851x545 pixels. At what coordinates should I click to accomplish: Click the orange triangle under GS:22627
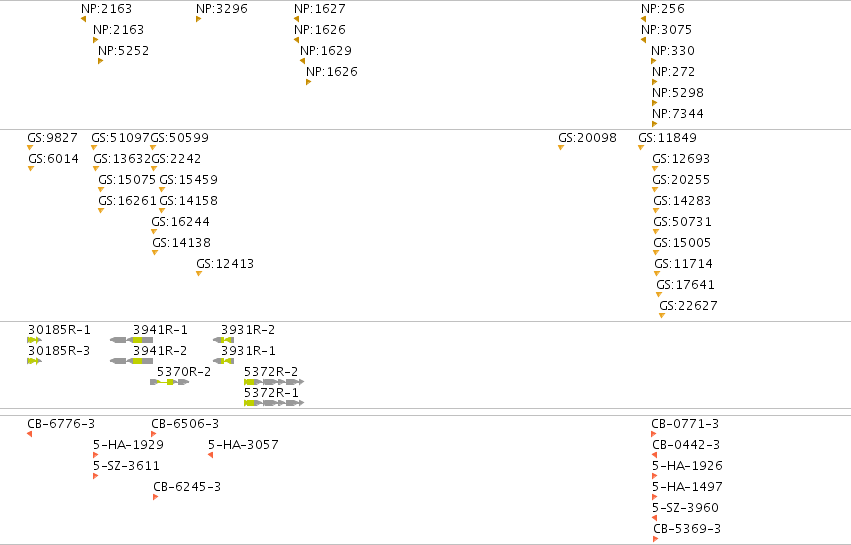coord(662,316)
